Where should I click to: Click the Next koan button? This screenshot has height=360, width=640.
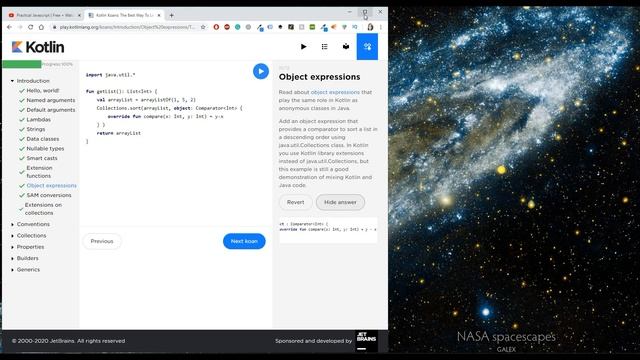click(x=244, y=241)
